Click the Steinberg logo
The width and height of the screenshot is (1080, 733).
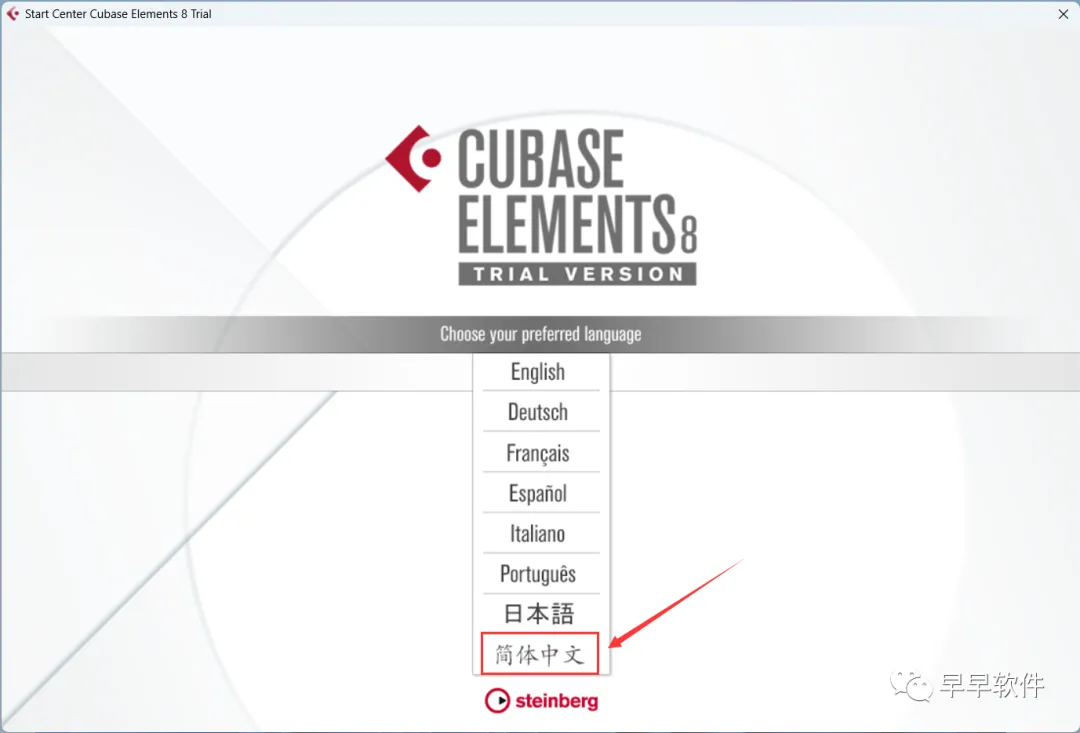[541, 701]
